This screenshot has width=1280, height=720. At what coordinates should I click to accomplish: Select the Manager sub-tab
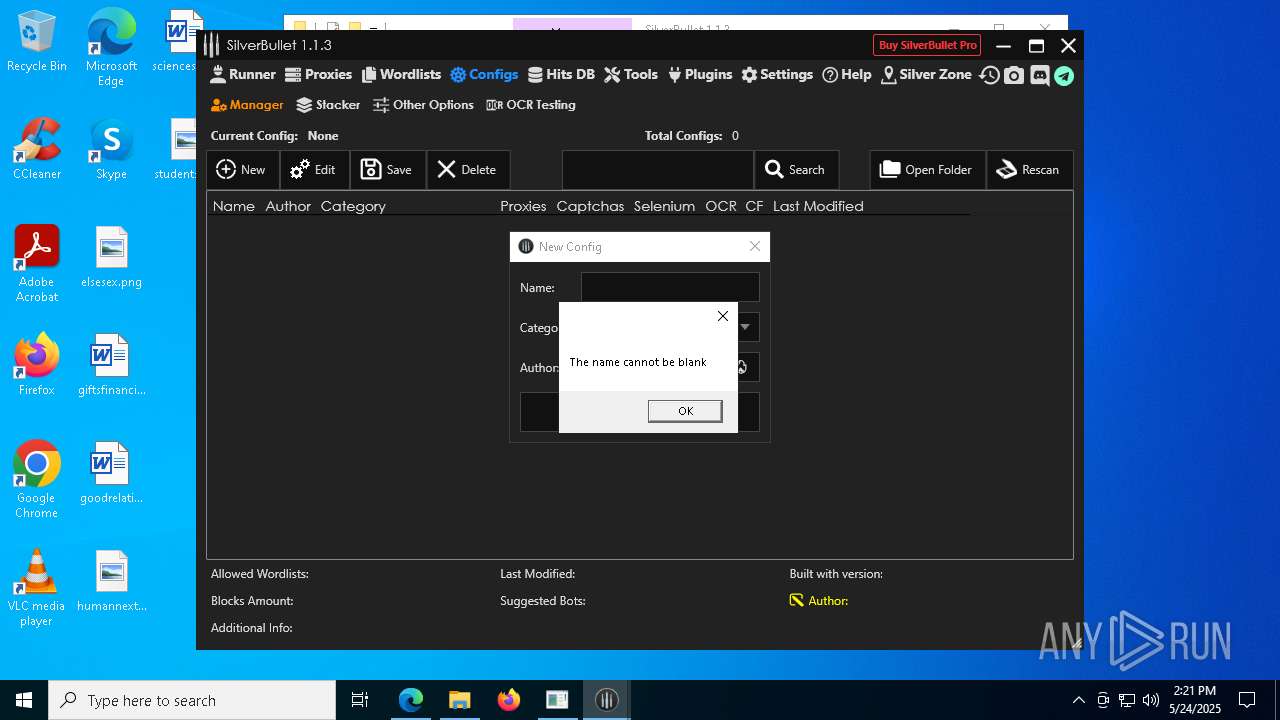tap(247, 104)
